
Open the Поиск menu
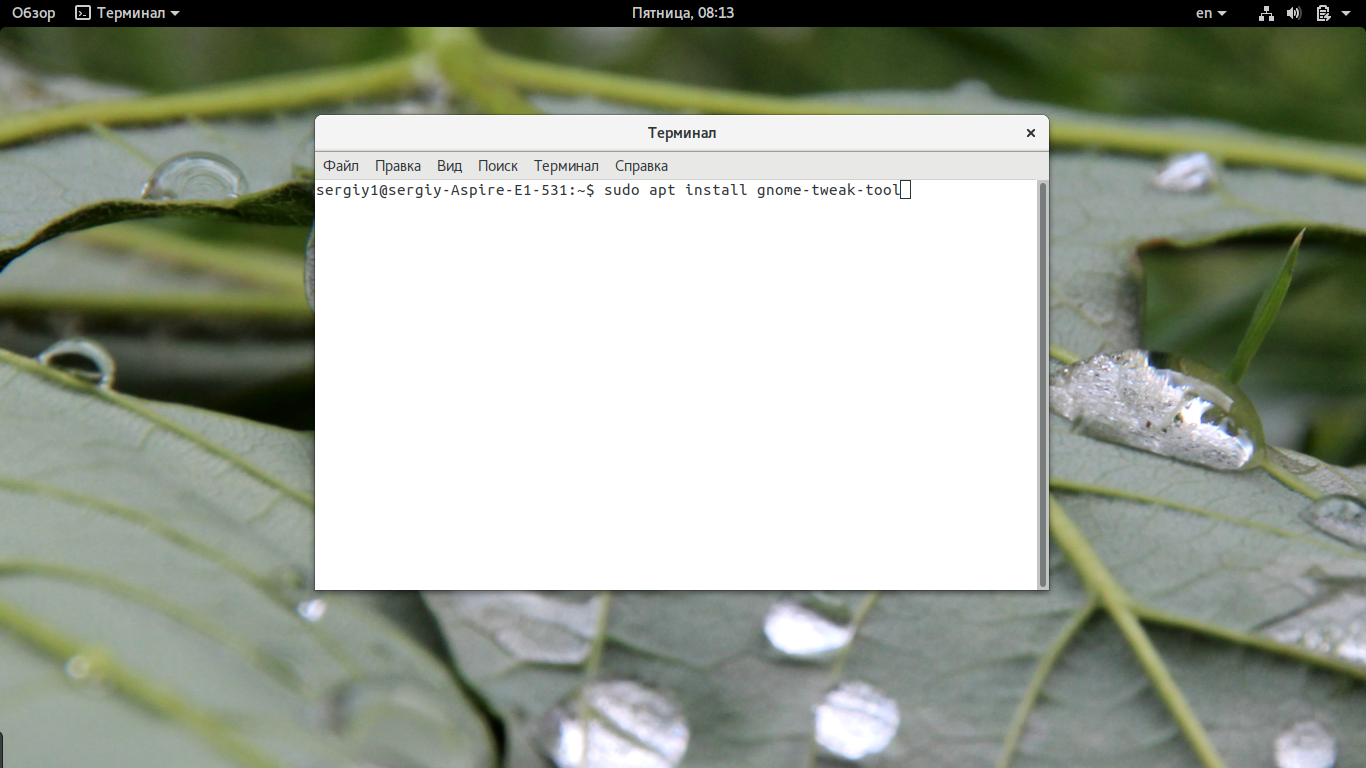coord(498,166)
